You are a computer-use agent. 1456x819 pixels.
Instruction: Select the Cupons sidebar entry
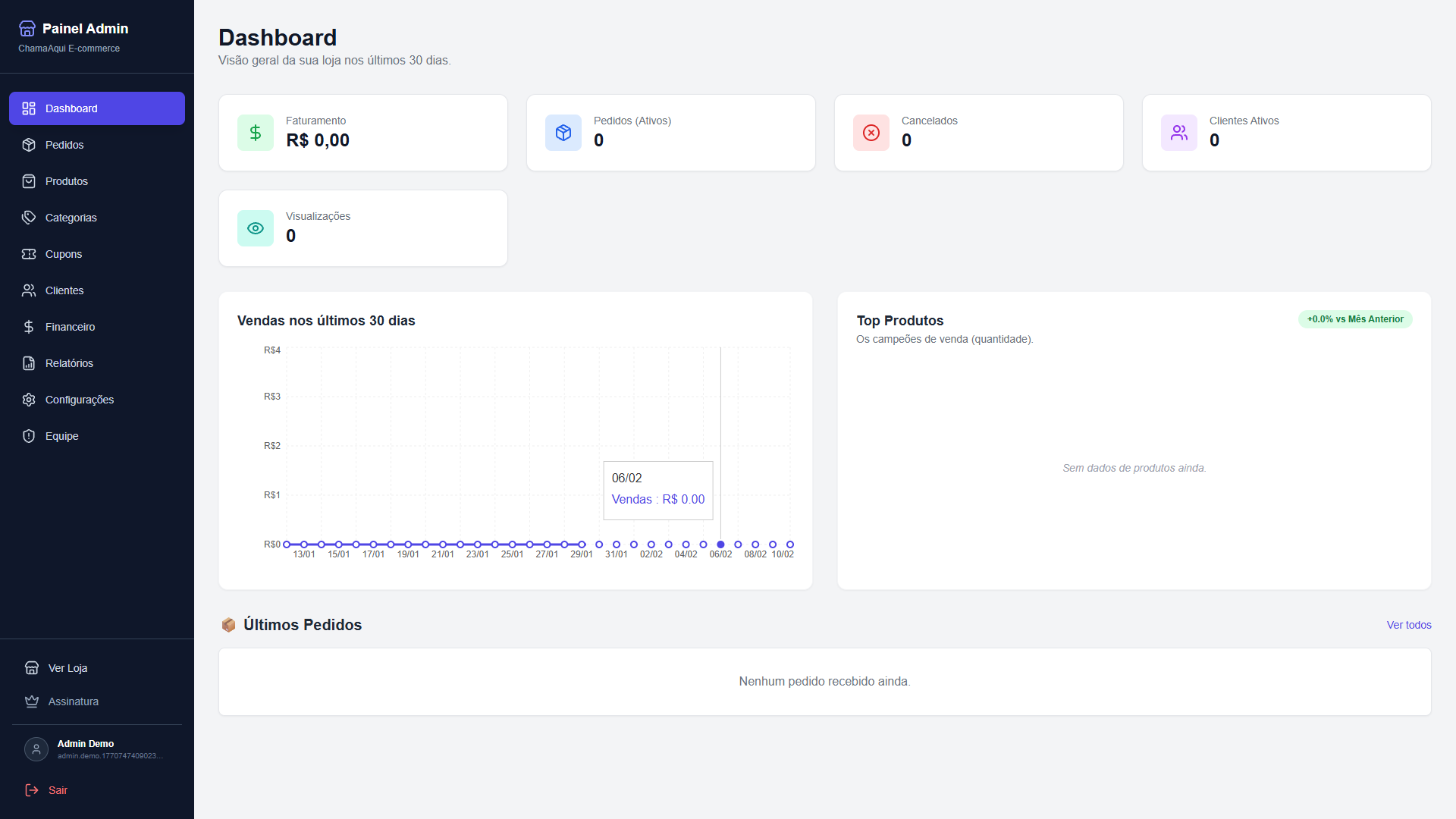(64, 254)
